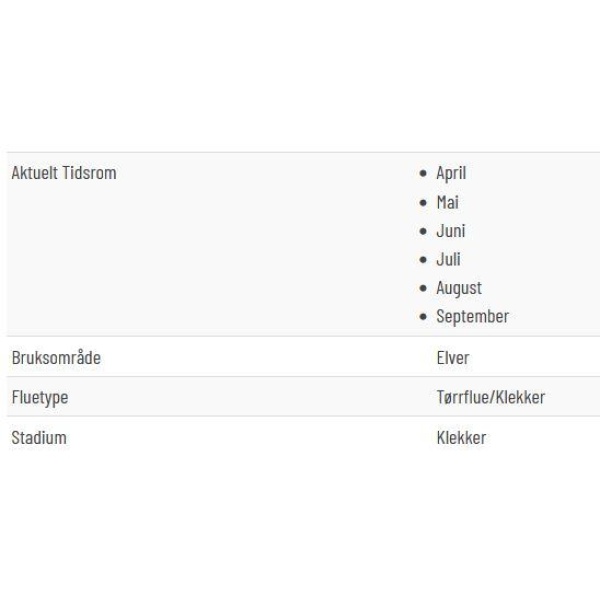Click the bullet point before August
This screenshot has height=600, width=600.
423,288
